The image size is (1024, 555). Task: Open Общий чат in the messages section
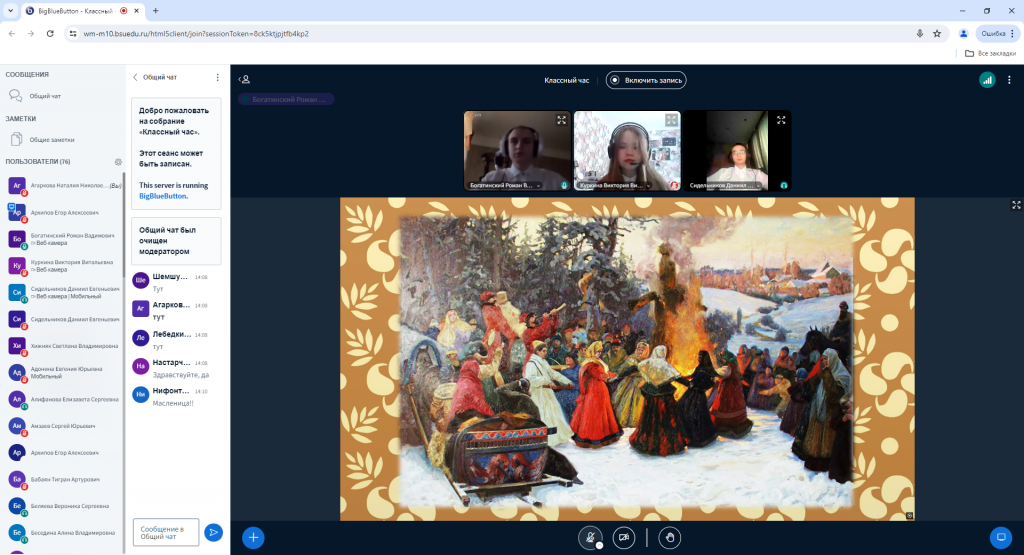[45, 96]
